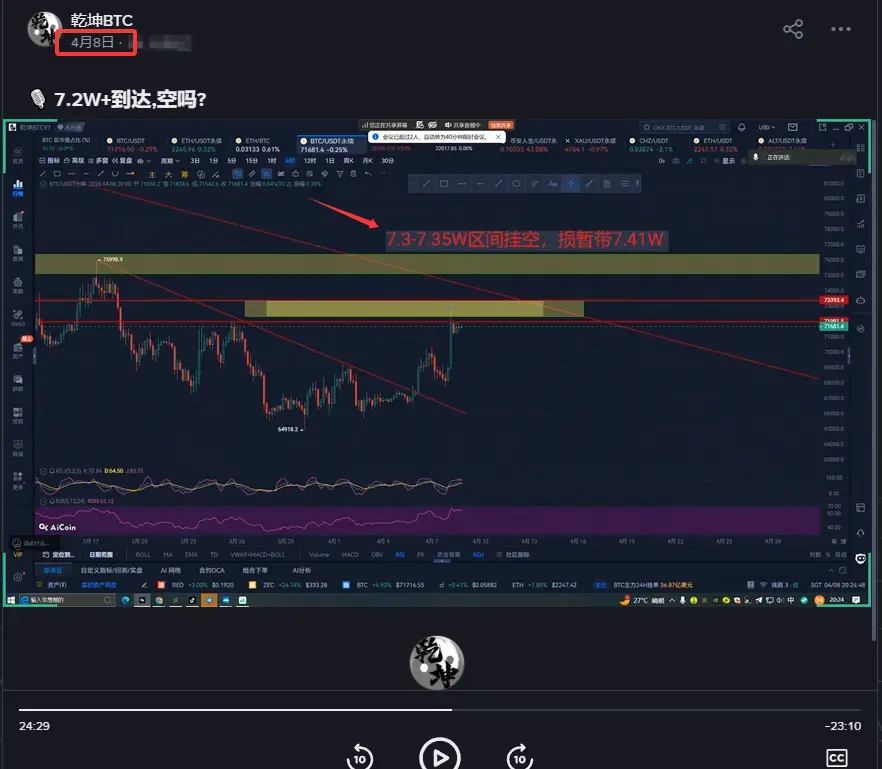
Task: Share this post using the share icon
Action: [x=793, y=29]
